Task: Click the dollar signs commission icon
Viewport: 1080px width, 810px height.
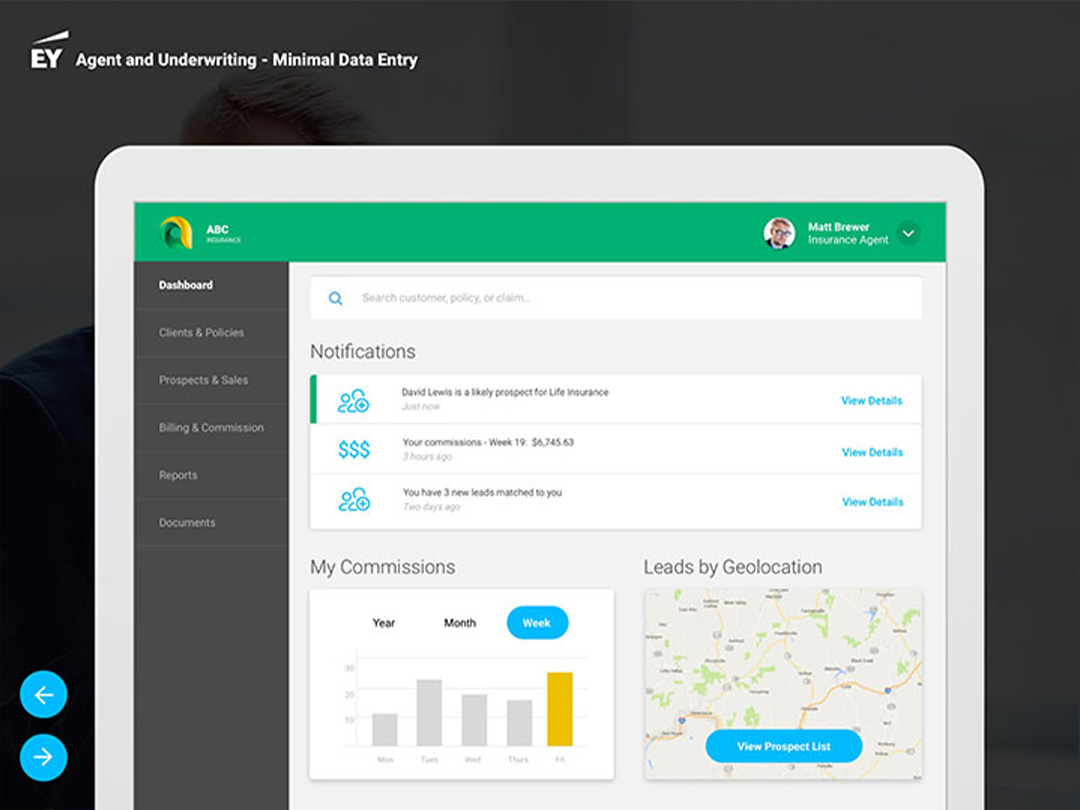Action: [x=353, y=451]
